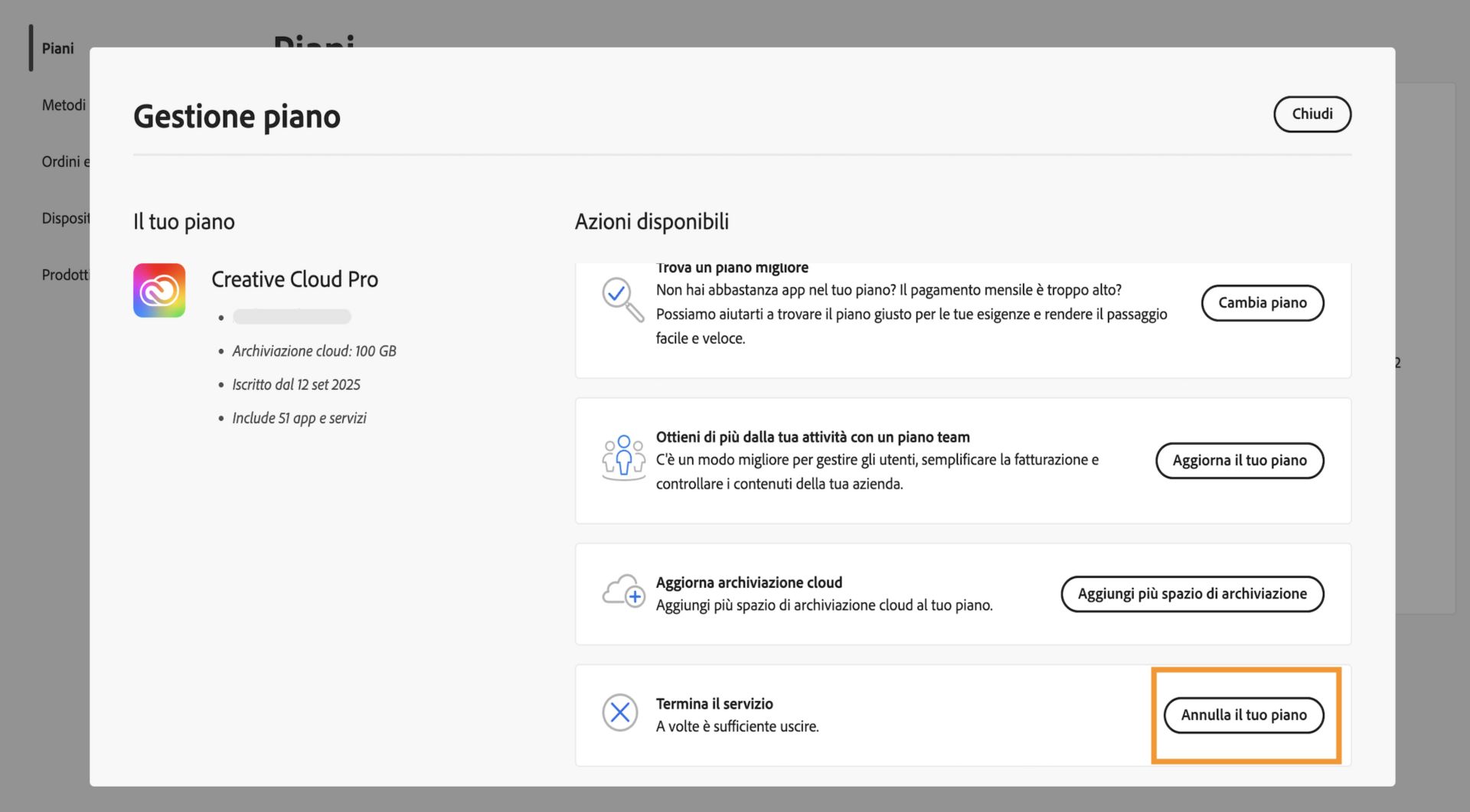
Task: Click the Cambia piano button
Action: (1263, 302)
